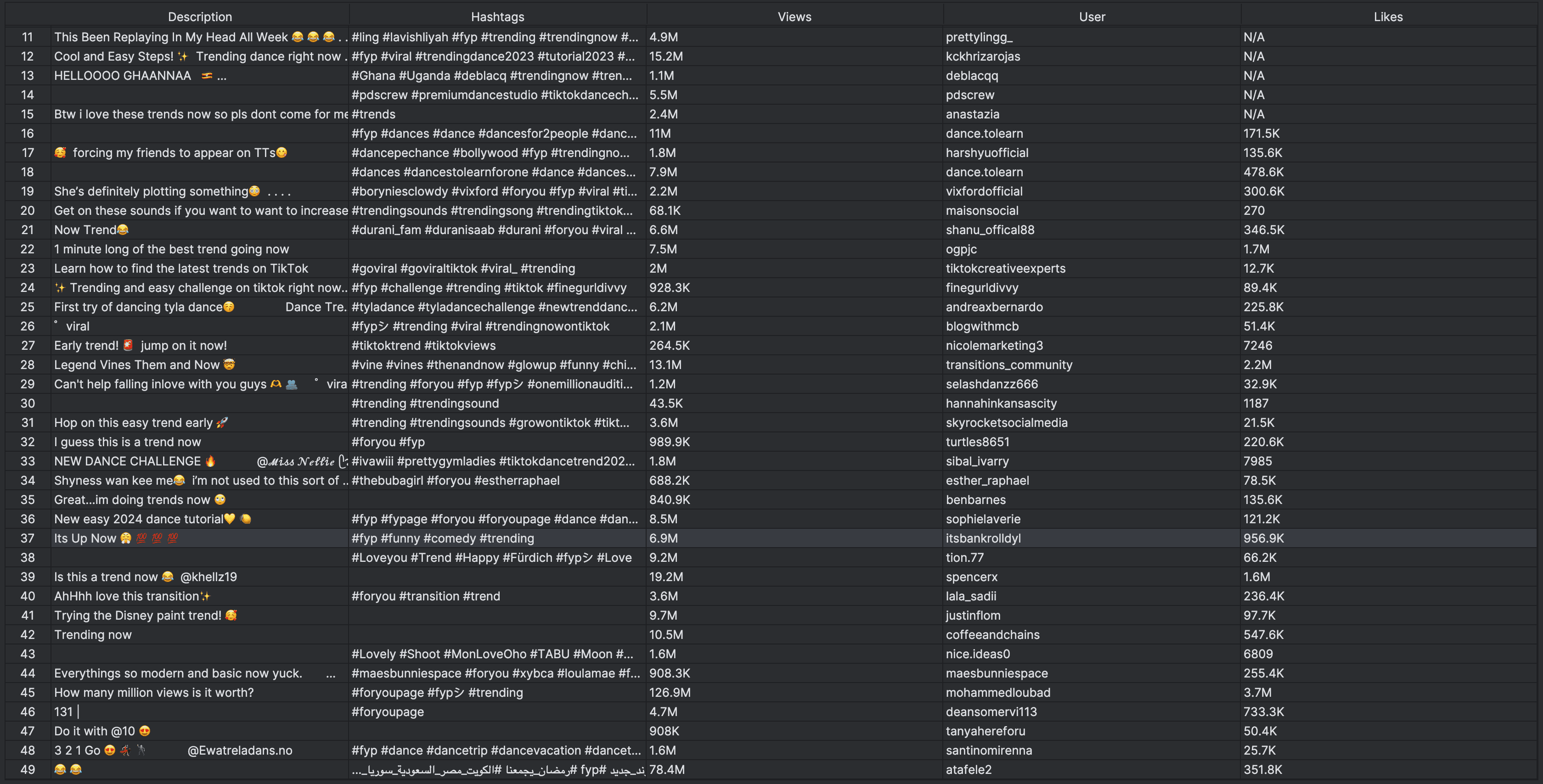Click the hashtags cell containing #tyladance

coord(494,307)
